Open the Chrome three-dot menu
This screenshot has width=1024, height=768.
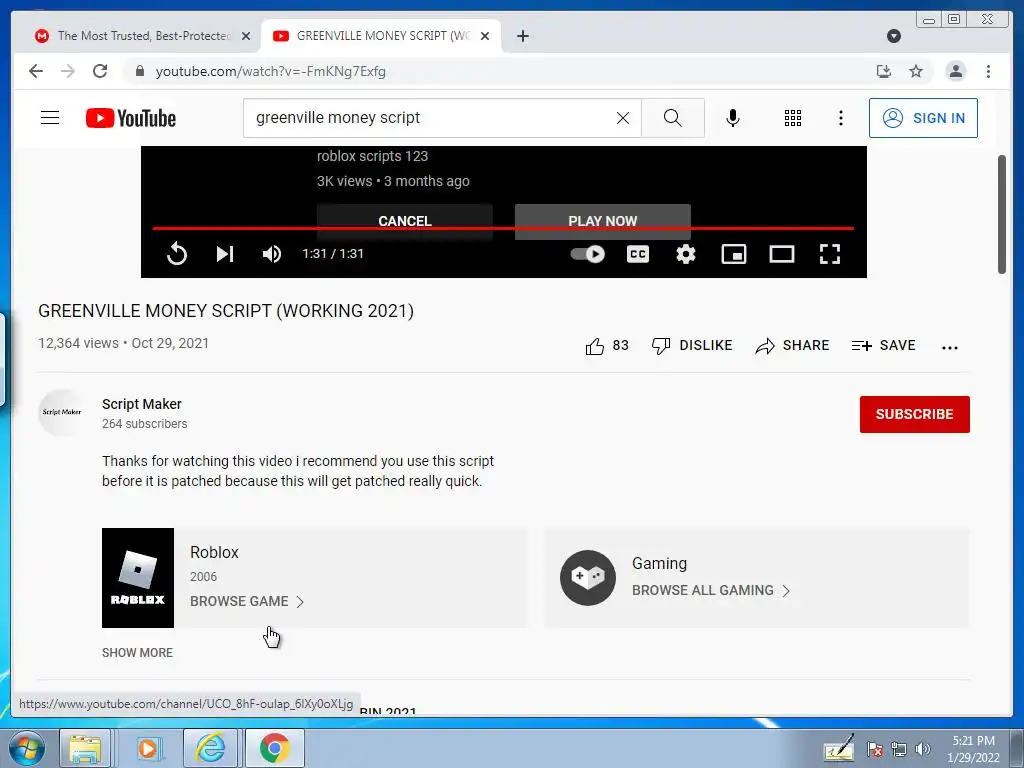tap(988, 71)
